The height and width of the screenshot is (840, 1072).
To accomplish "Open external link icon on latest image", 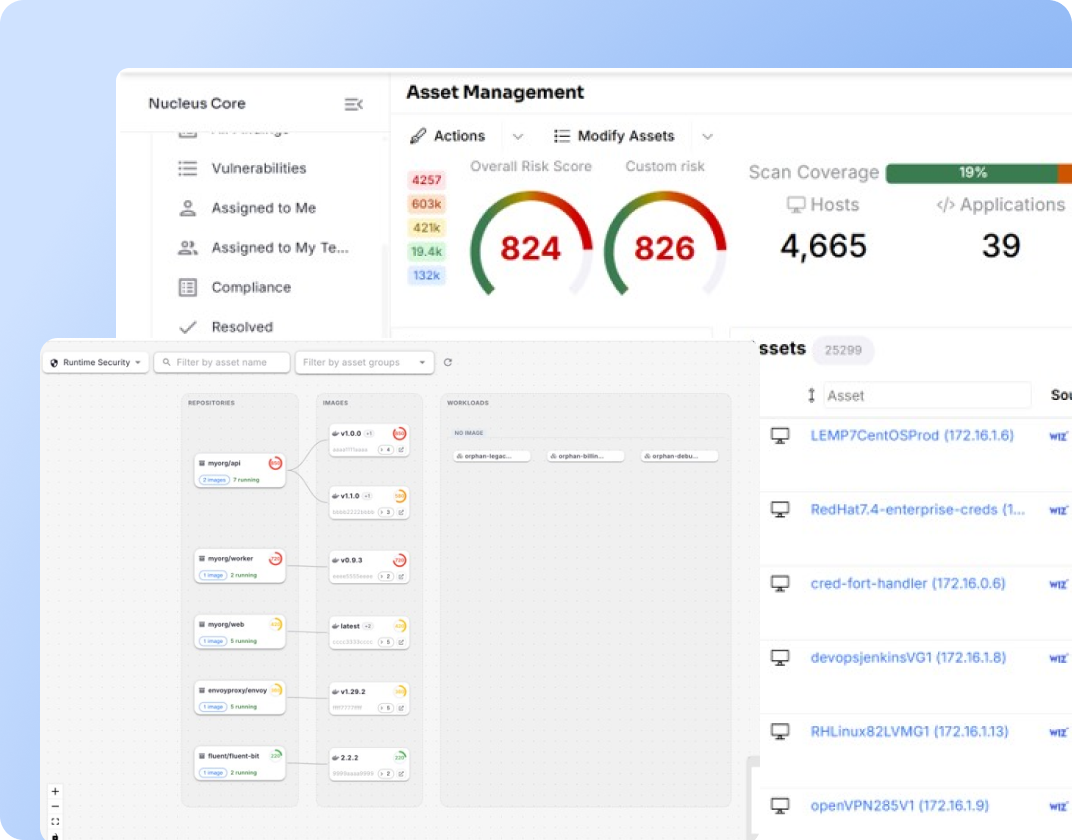I will (401, 642).
